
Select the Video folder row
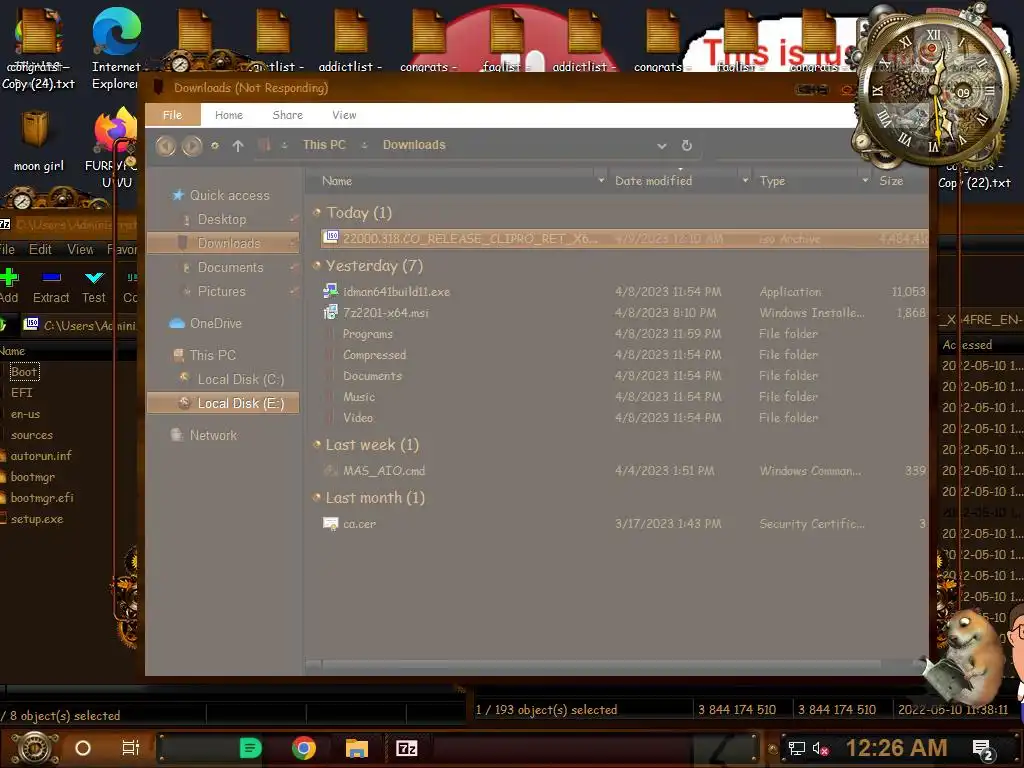click(x=624, y=417)
